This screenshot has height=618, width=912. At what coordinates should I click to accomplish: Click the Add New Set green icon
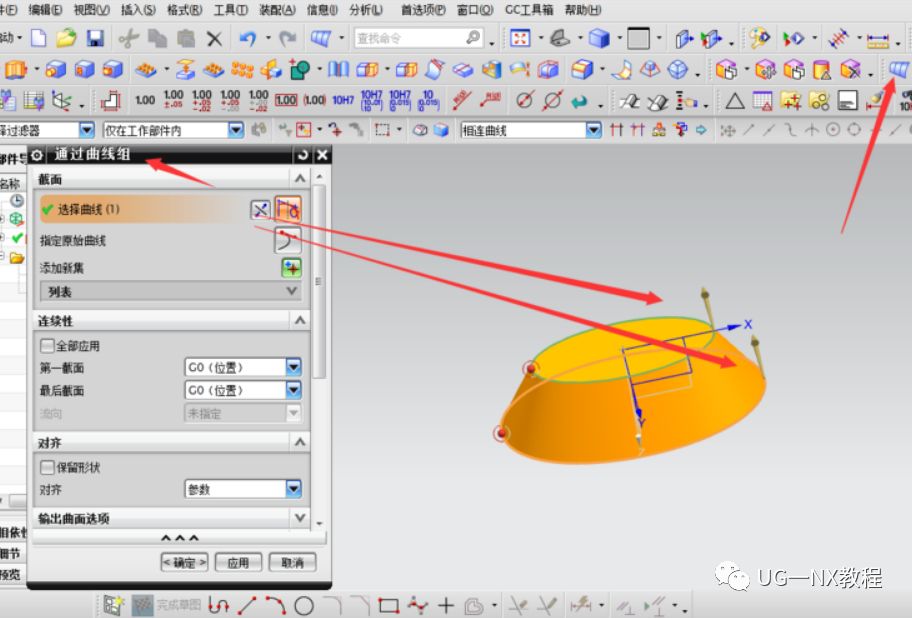click(291, 268)
